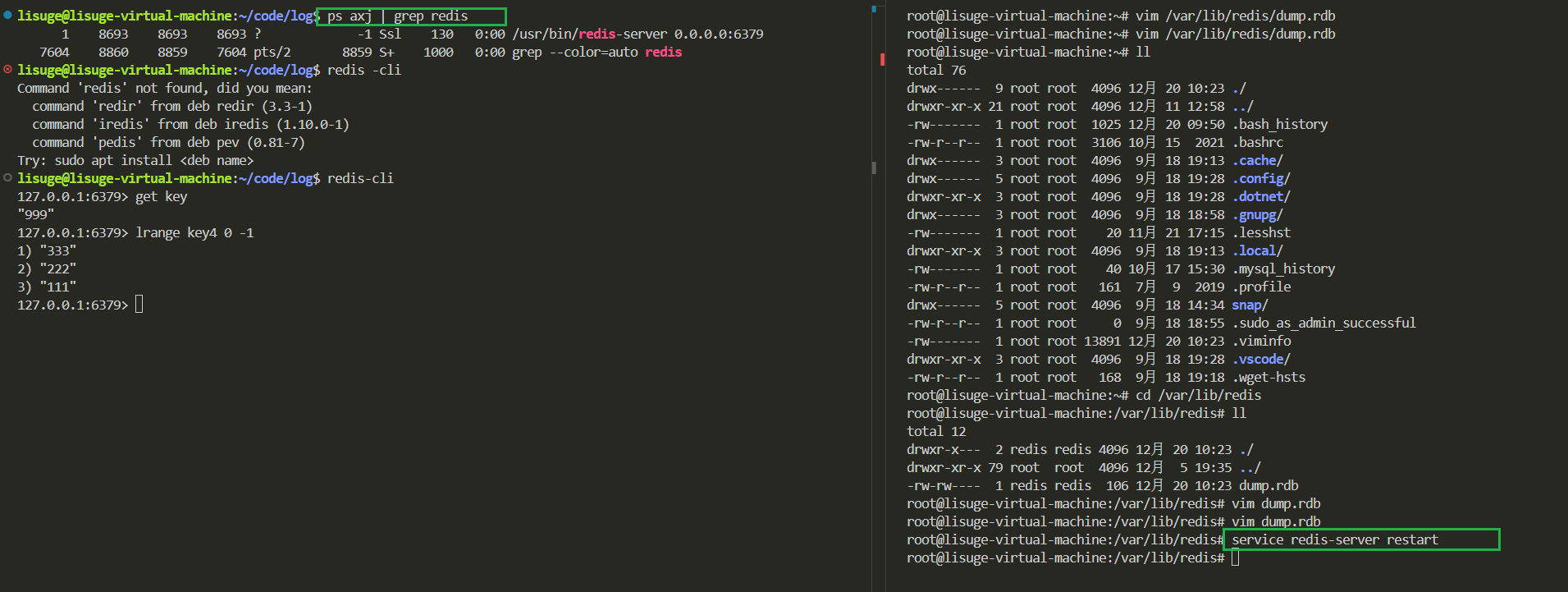1568x592 pixels.
Task: Click the .dotnet/ directory name
Action: 1261,196
